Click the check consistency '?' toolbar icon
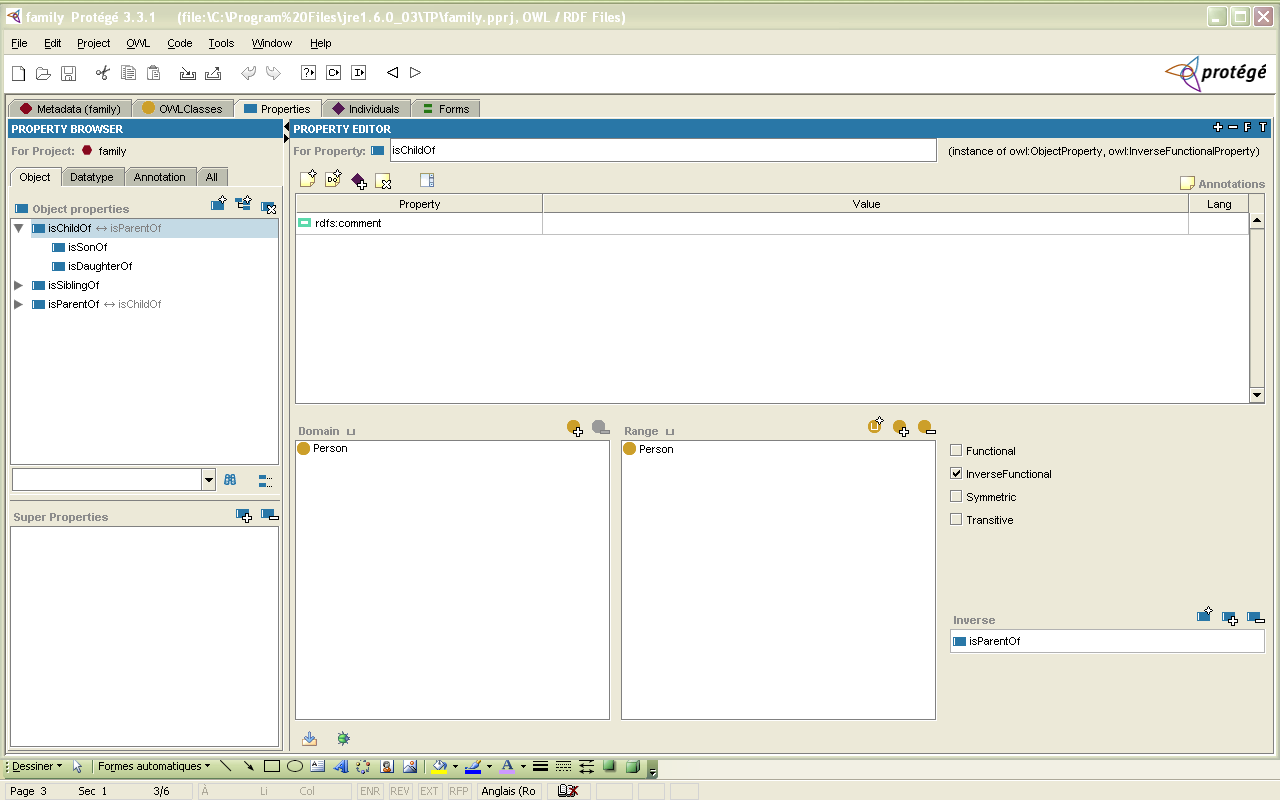 pyautogui.click(x=308, y=73)
